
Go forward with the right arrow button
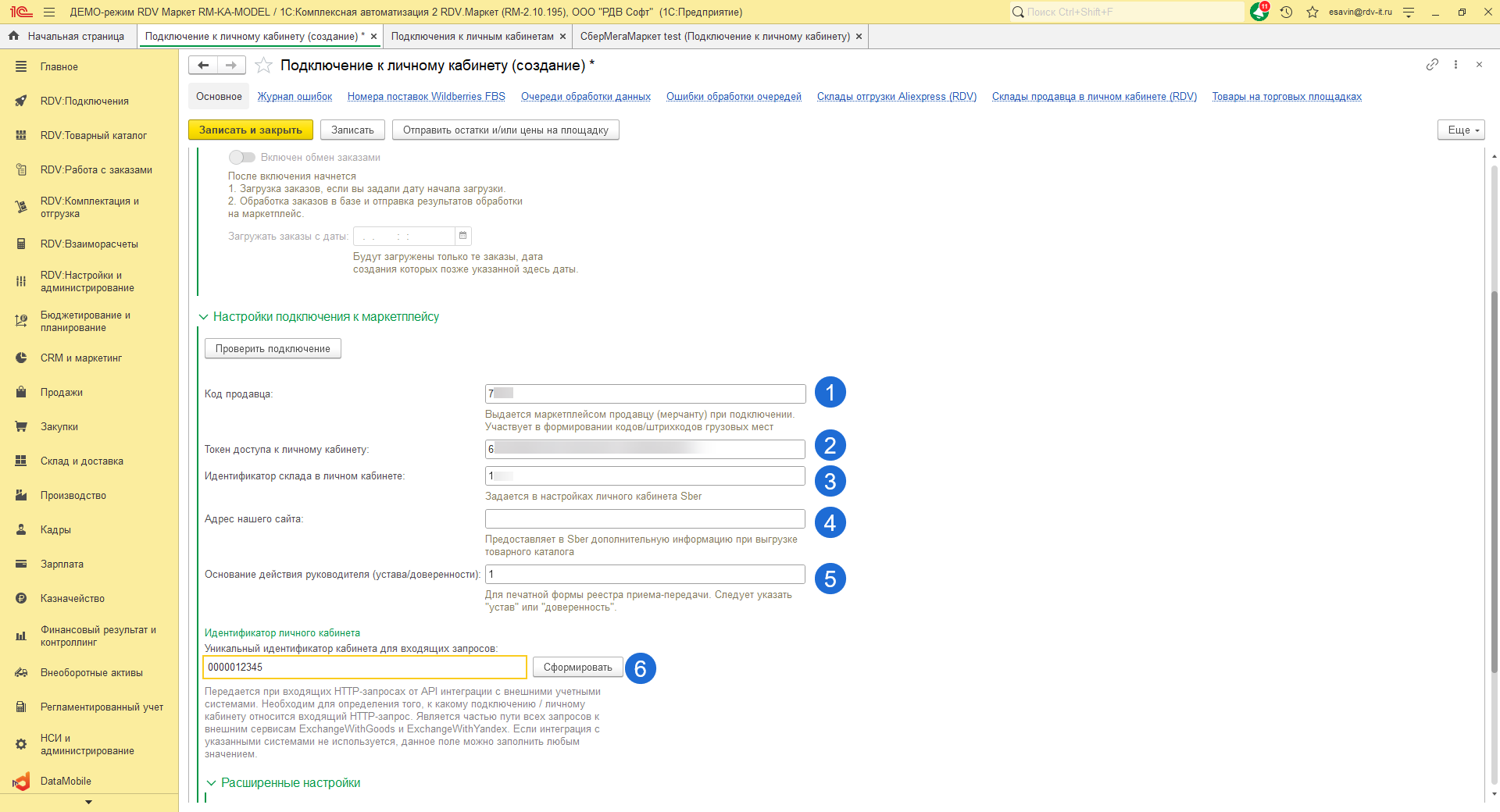point(231,66)
